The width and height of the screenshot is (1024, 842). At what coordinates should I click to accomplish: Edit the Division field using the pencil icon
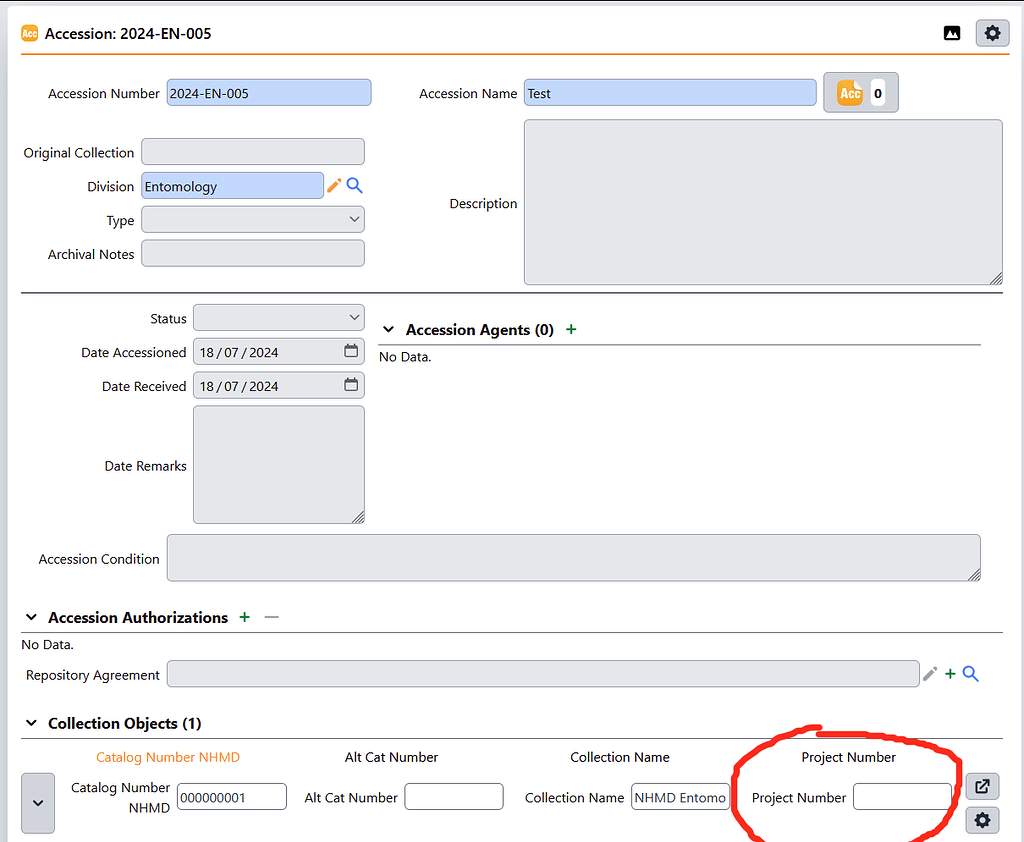click(x=335, y=186)
